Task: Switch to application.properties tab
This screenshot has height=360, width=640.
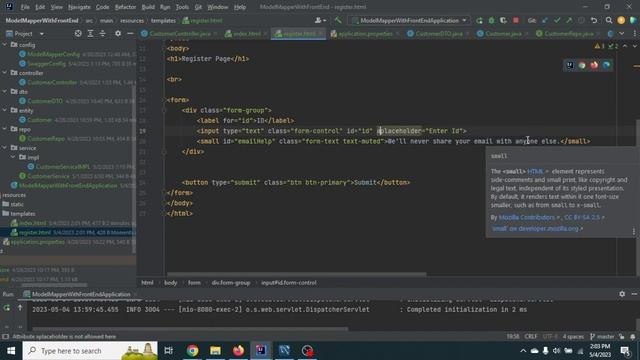Action: (364, 33)
